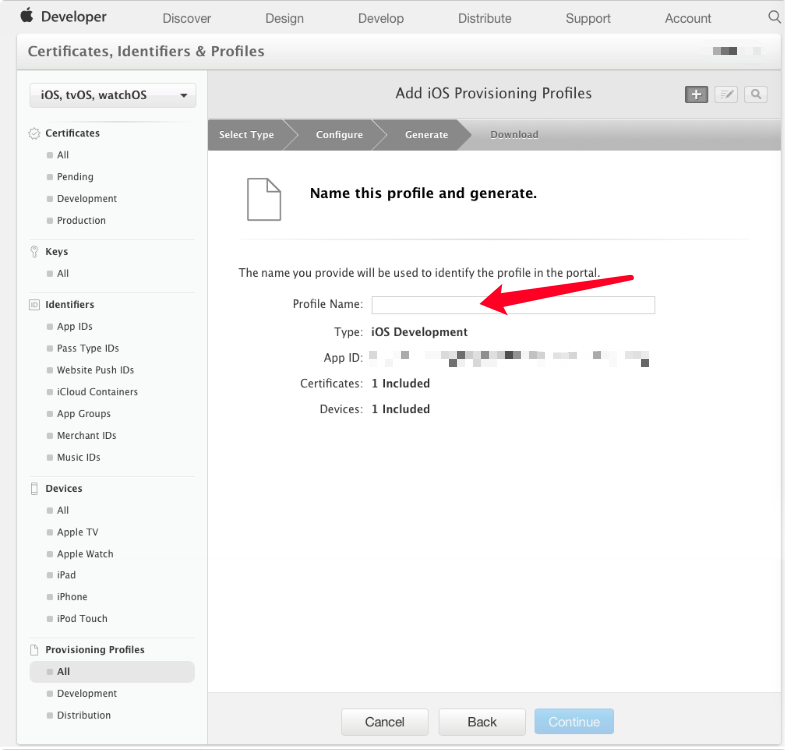Go to the Select Type step

[x=246, y=135]
